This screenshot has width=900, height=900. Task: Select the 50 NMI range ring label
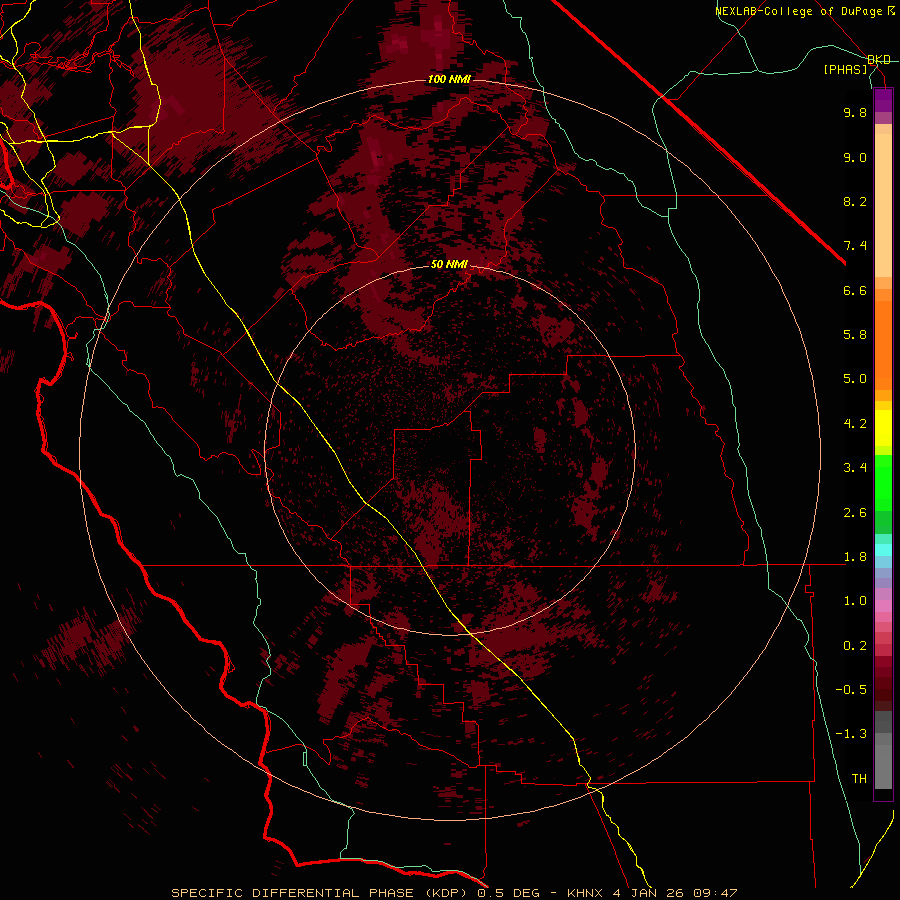[x=449, y=264]
